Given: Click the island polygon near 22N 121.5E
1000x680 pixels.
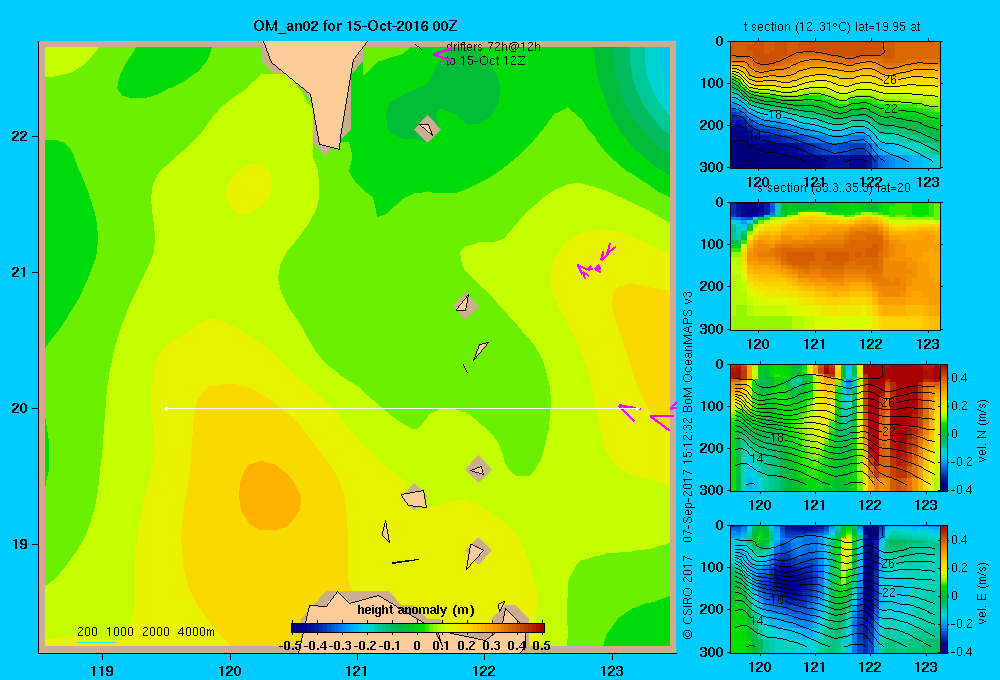Looking at the screenshot, I should pos(427,129).
